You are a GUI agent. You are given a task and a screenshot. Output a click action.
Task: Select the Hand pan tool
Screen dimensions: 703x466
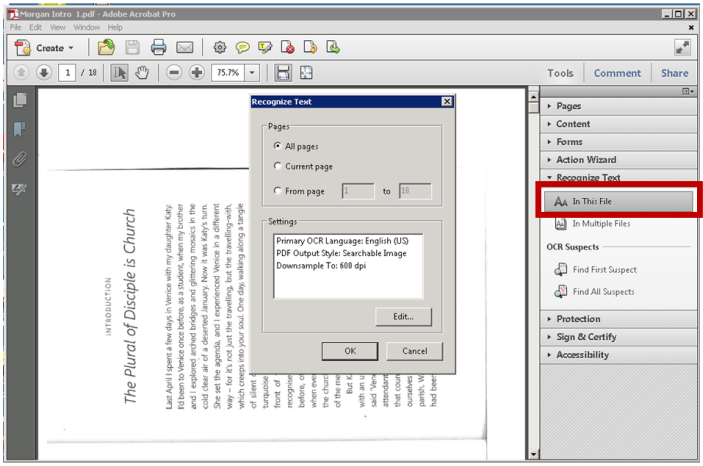point(141,73)
